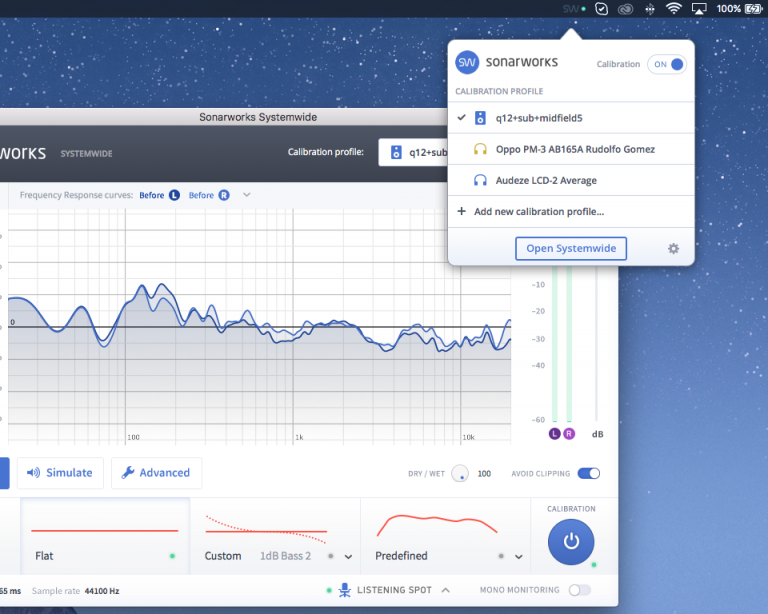Select the q12+sub+midfield5 profile
This screenshot has width=768, height=614.
(571, 118)
